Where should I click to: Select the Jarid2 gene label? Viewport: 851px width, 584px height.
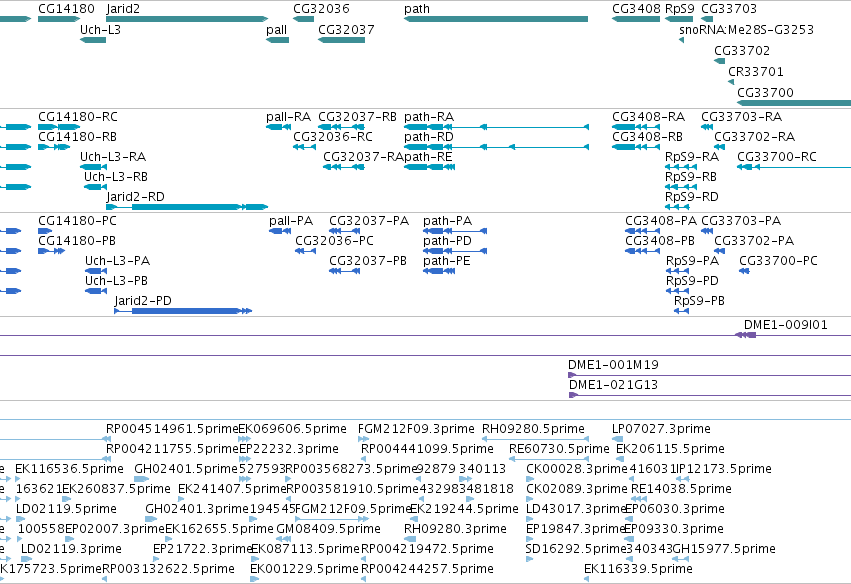click(x=123, y=9)
